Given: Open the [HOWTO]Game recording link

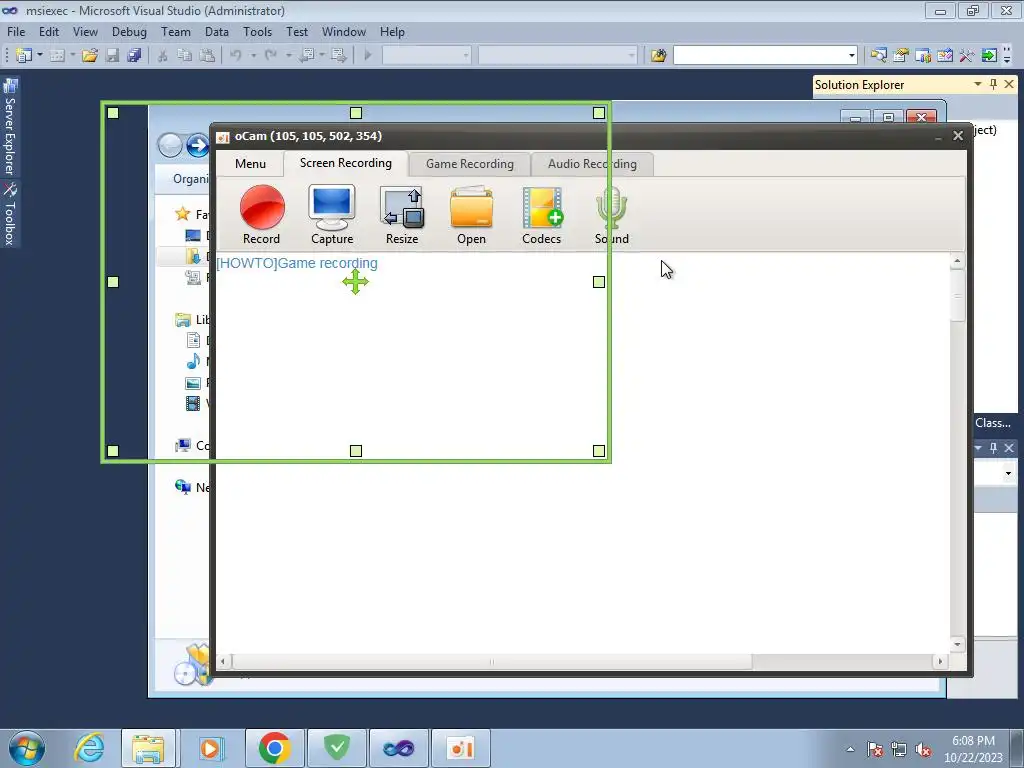Looking at the screenshot, I should 296,263.
